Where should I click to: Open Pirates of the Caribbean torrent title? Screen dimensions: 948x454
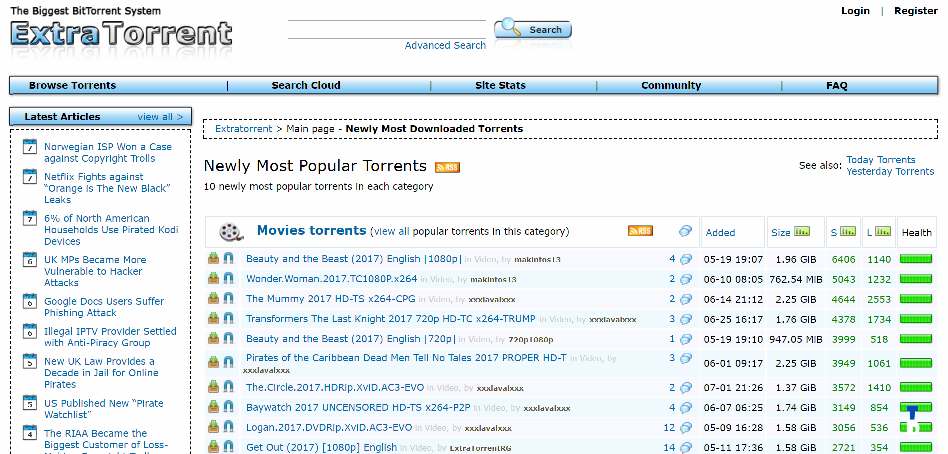[x=406, y=358]
